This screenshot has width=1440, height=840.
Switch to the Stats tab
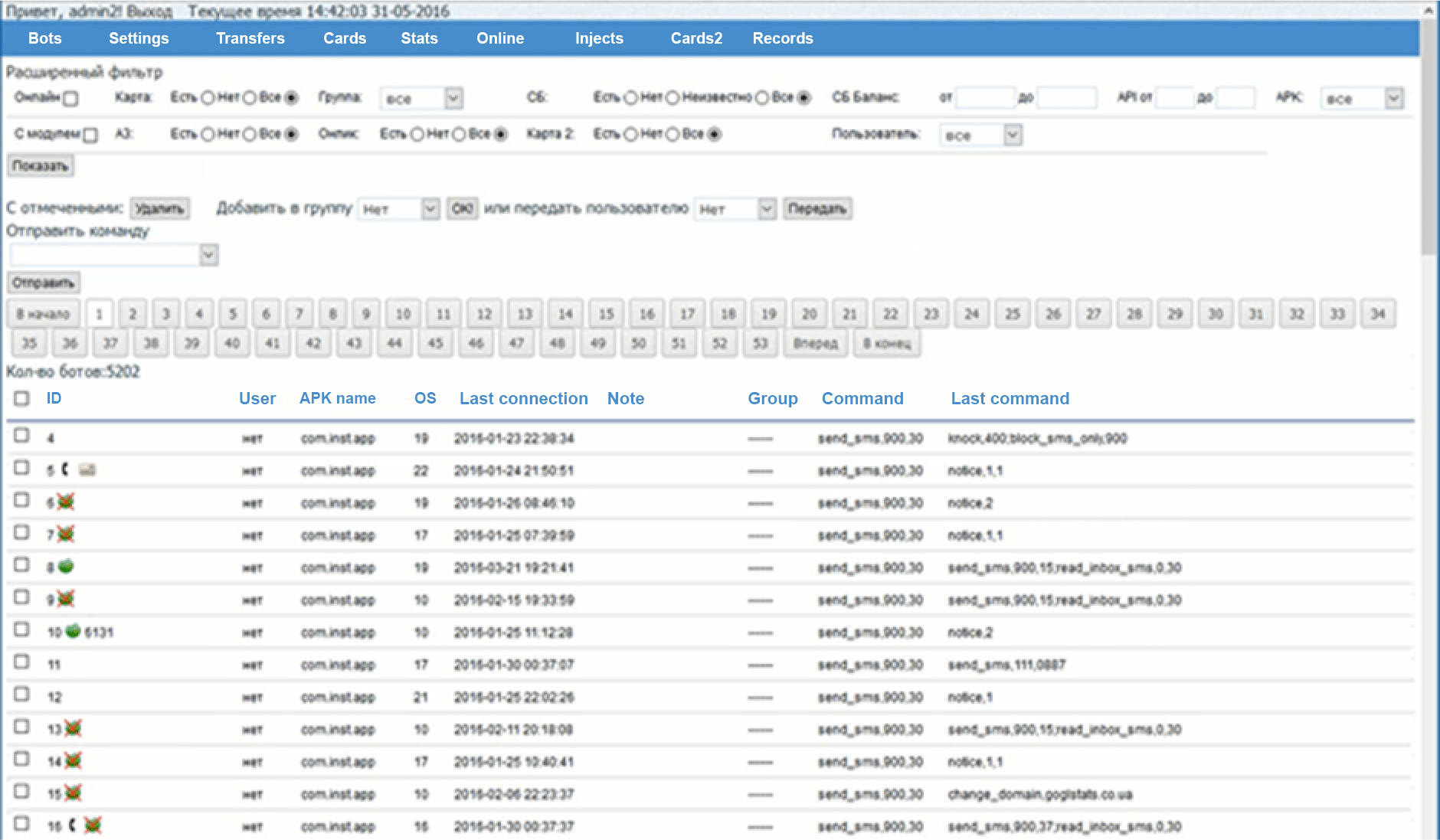[419, 38]
